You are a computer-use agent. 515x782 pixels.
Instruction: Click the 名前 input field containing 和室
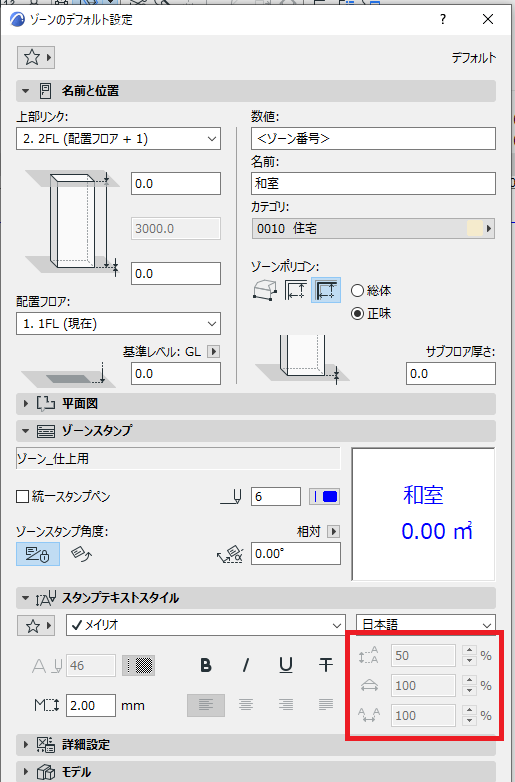pos(373,184)
